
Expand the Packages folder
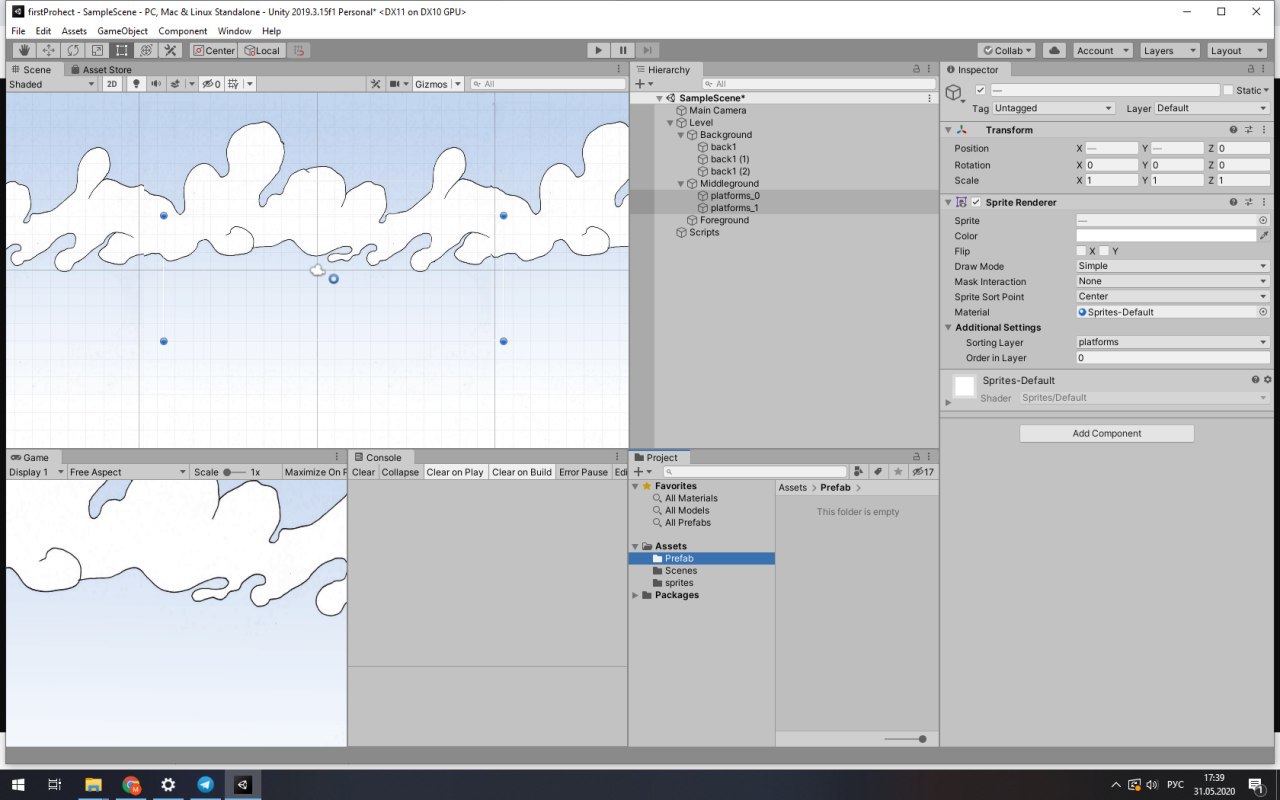[635, 595]
